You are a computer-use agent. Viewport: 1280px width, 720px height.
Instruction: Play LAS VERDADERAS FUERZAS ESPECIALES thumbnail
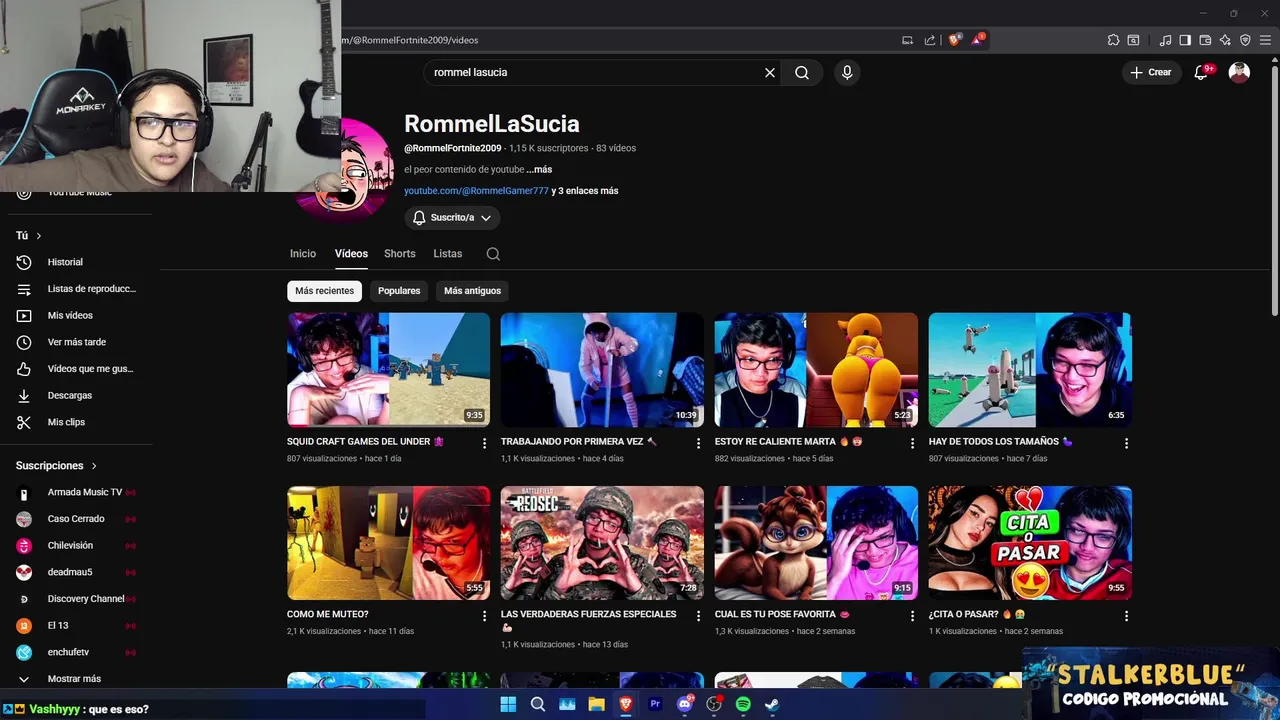pos(602,543)
